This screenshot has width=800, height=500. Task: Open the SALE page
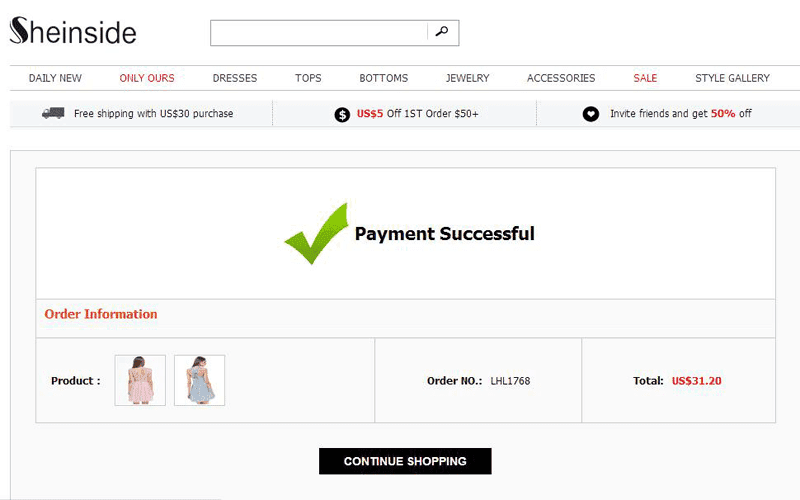[645, 78]
